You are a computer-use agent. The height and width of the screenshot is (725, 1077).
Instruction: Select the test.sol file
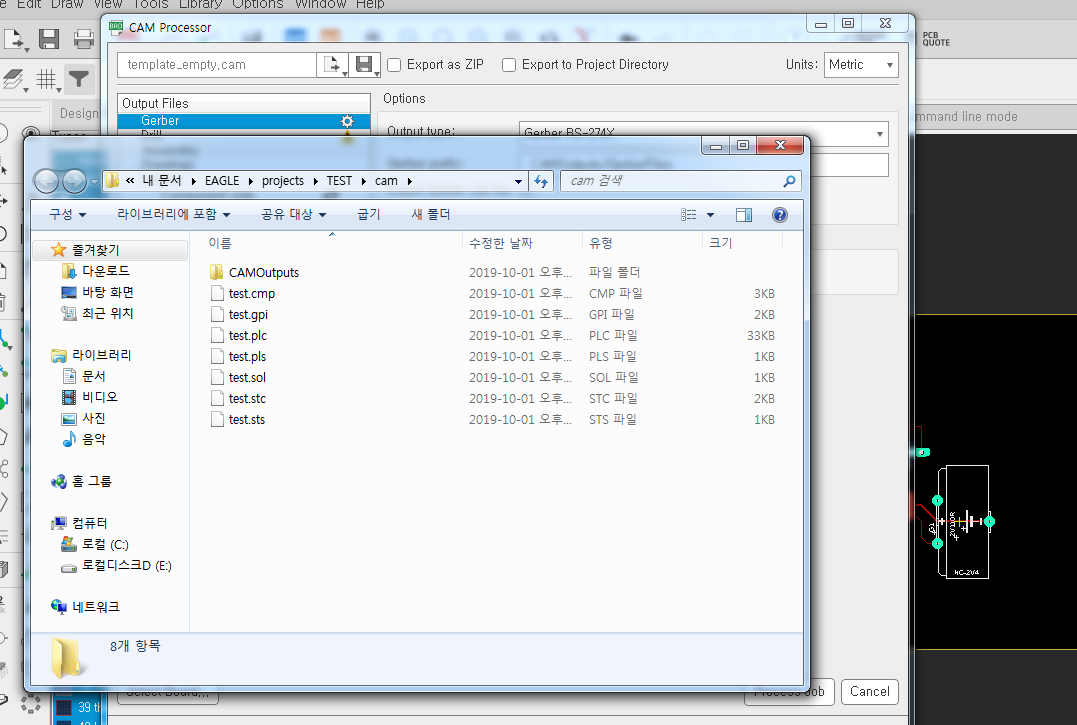[247, 378]
